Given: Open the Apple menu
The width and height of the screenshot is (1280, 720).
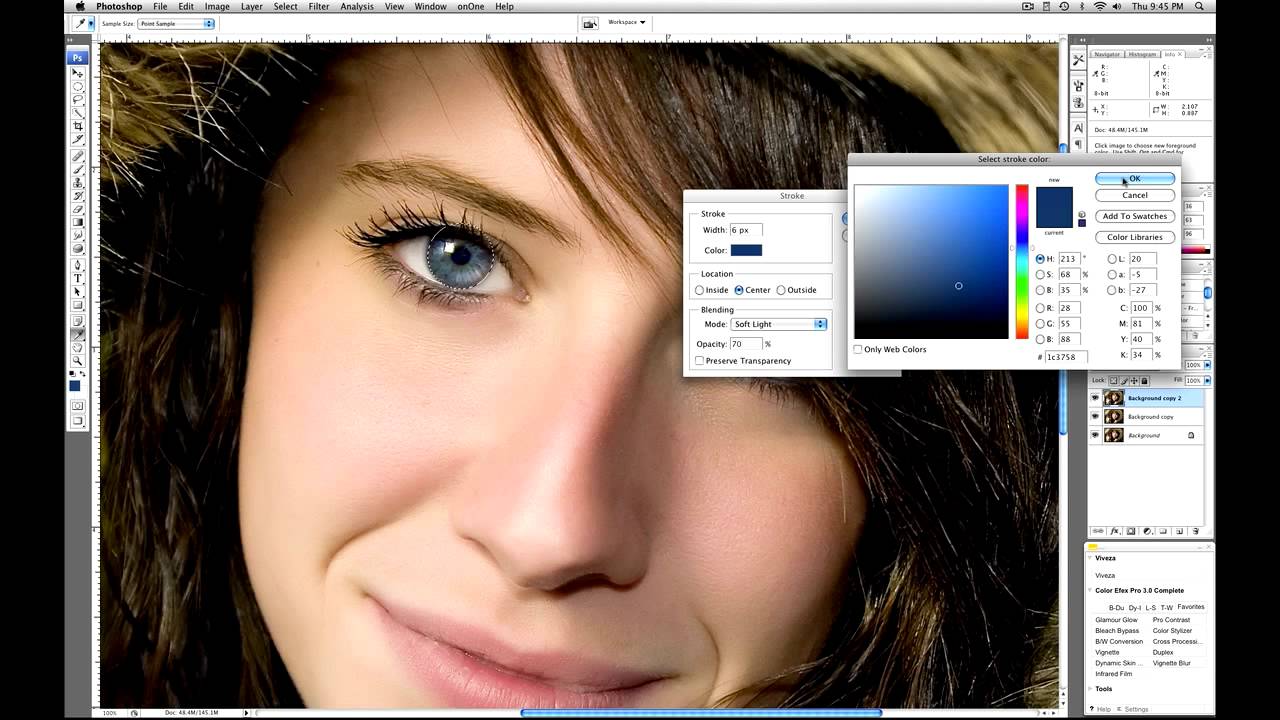Looking at the screenshot, I should click(80, 7).
